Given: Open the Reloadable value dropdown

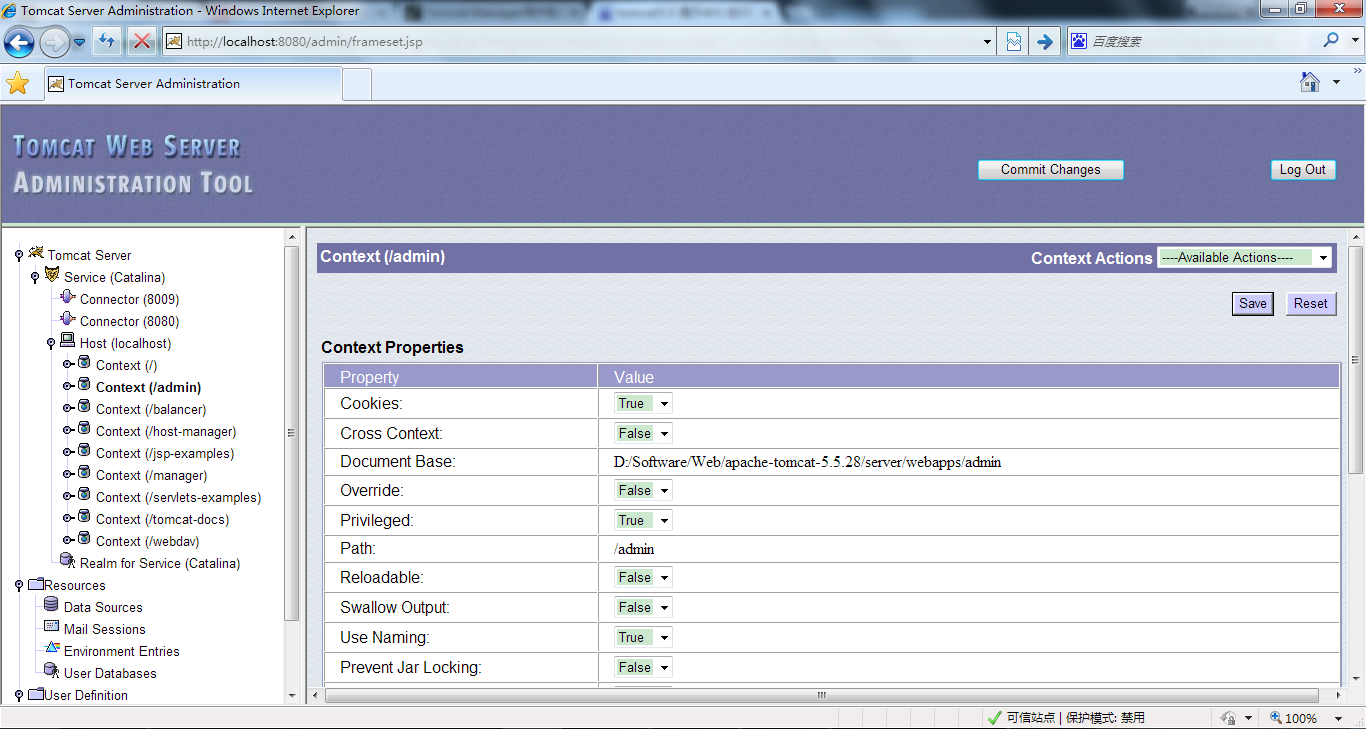Looking at the screenshot, I should (x=643, y=578).
